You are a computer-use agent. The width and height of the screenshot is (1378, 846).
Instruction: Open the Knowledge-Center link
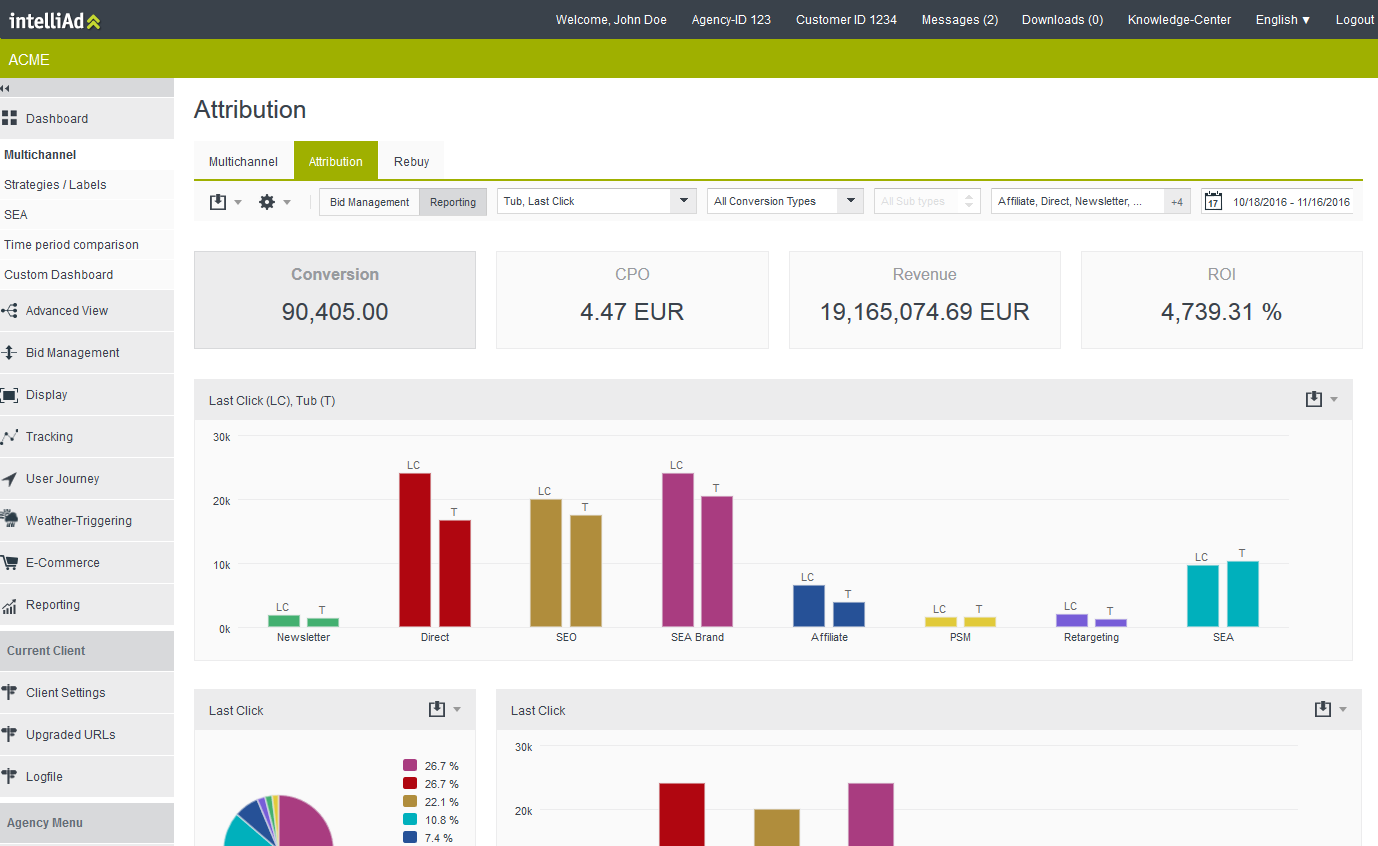(x=1179, y=20)
